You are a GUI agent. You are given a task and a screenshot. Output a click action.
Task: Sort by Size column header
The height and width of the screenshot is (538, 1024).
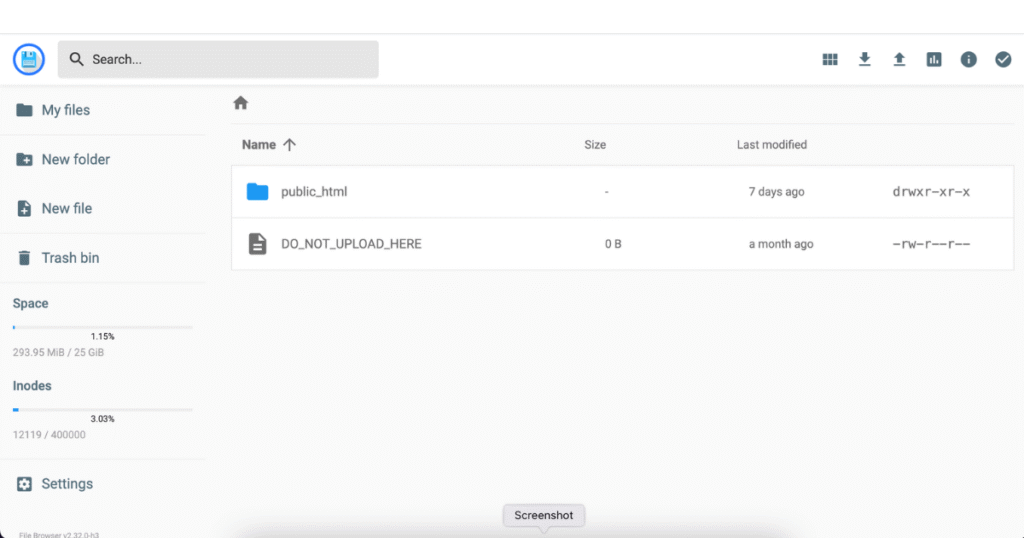point(595,145)
